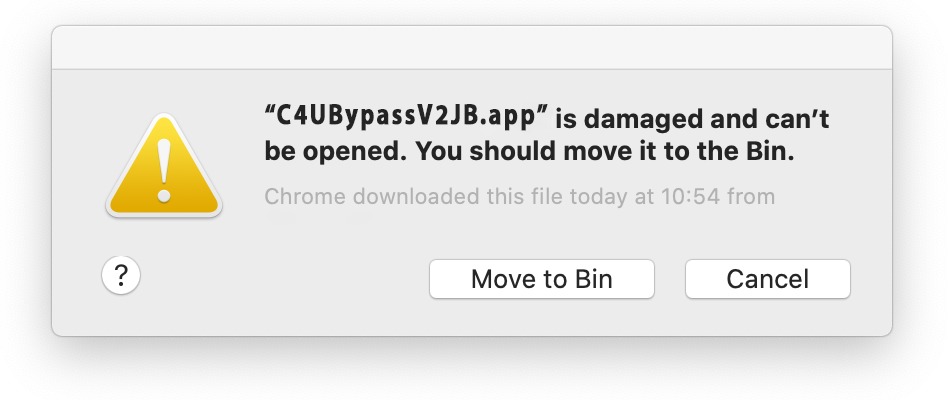Click the Move to Bin button
Image resolution: width=952 pixels, height=400 pixels.
(x=542, y=279)
